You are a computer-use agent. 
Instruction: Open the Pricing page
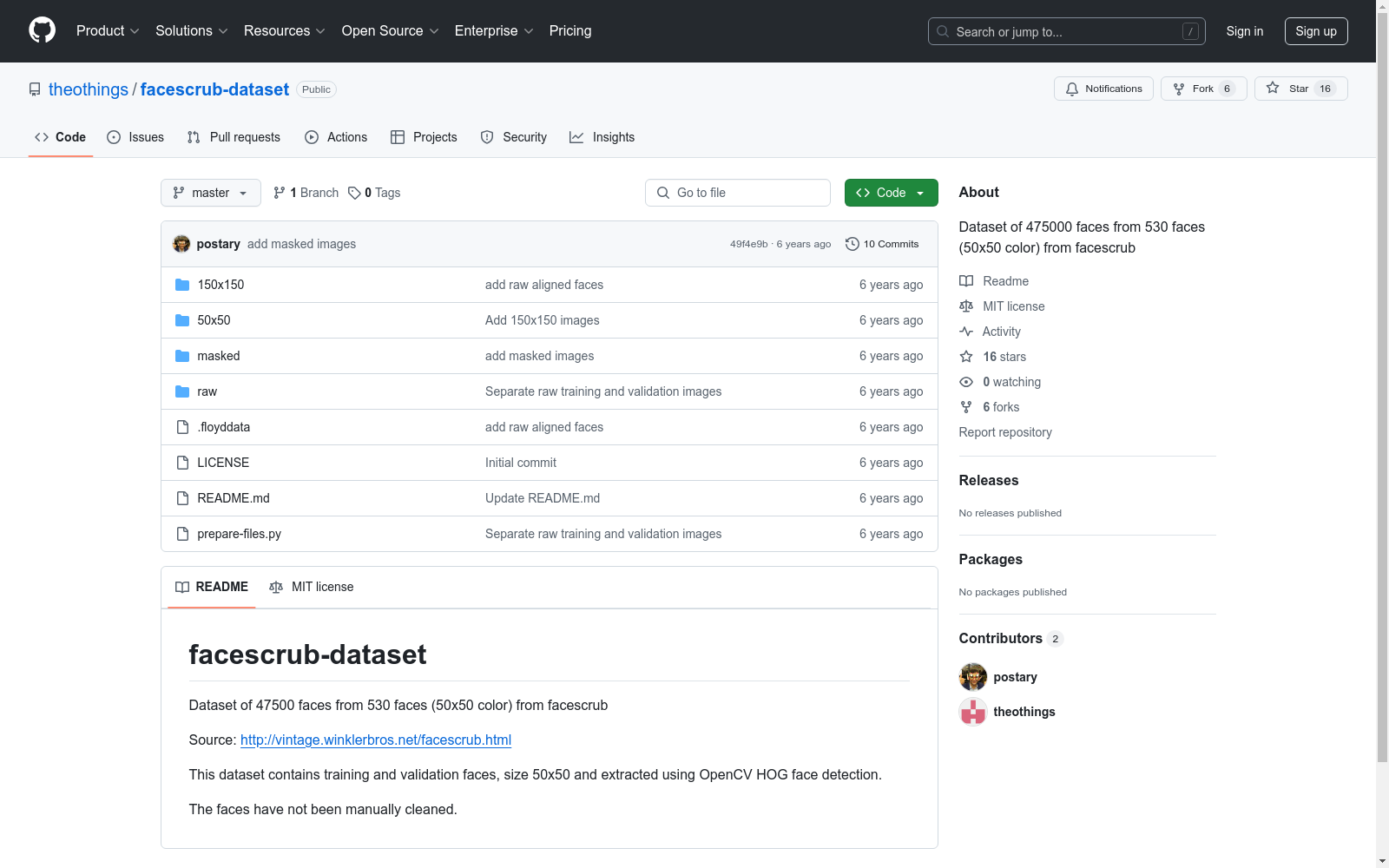pos(570,31)
